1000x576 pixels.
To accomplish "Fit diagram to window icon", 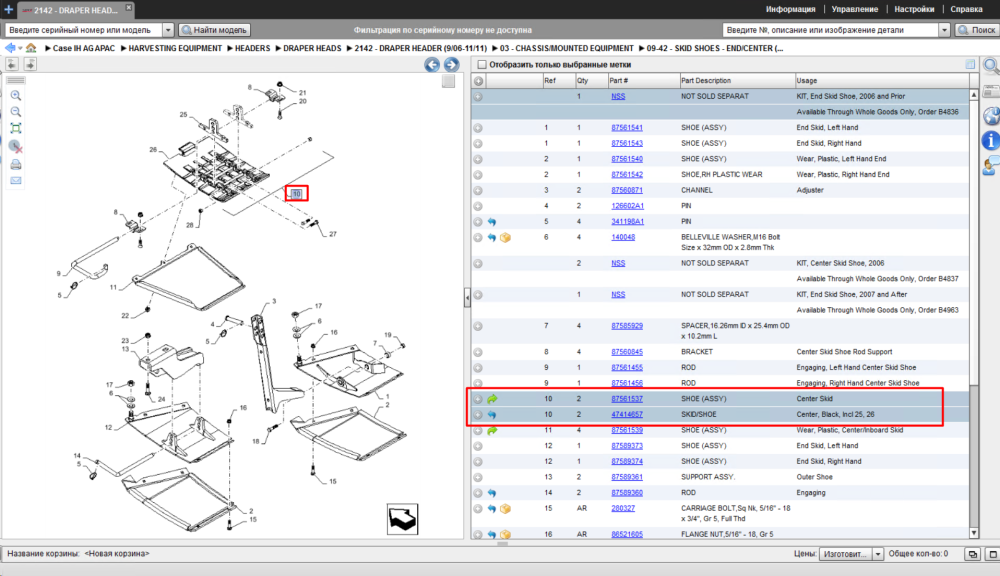I will tap(16, 128).
